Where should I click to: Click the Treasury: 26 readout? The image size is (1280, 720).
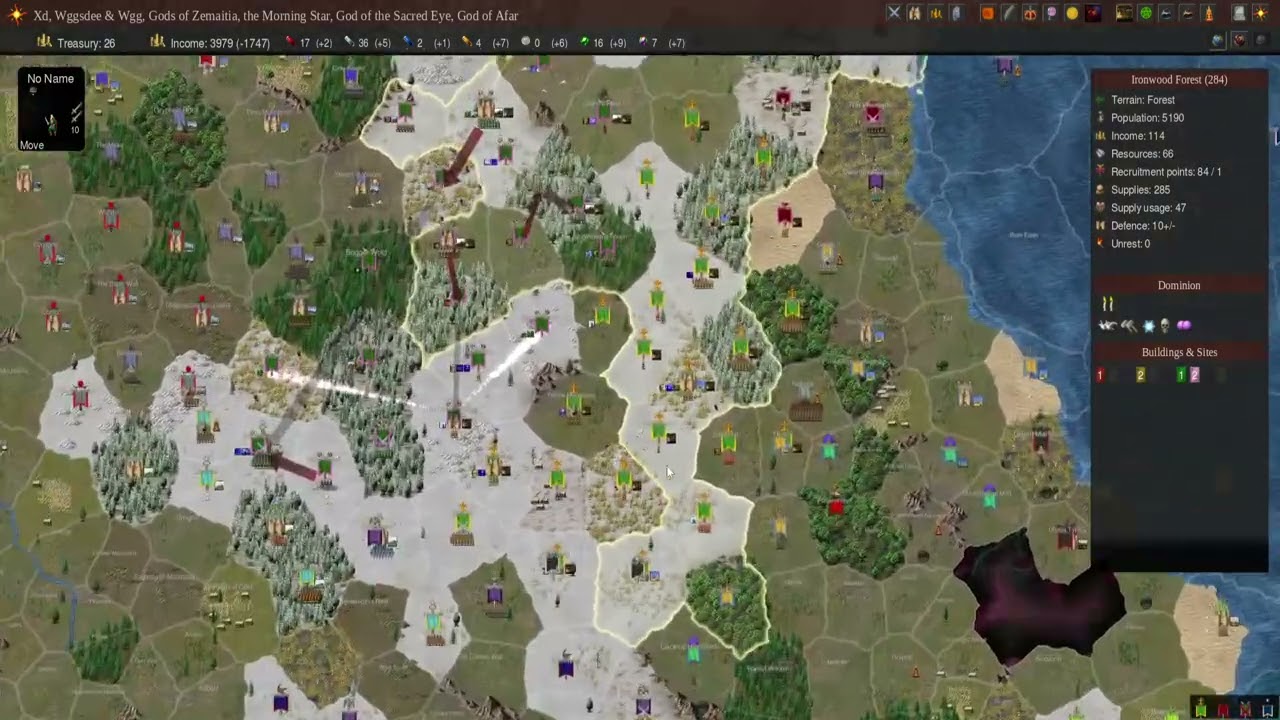point(77,43)
